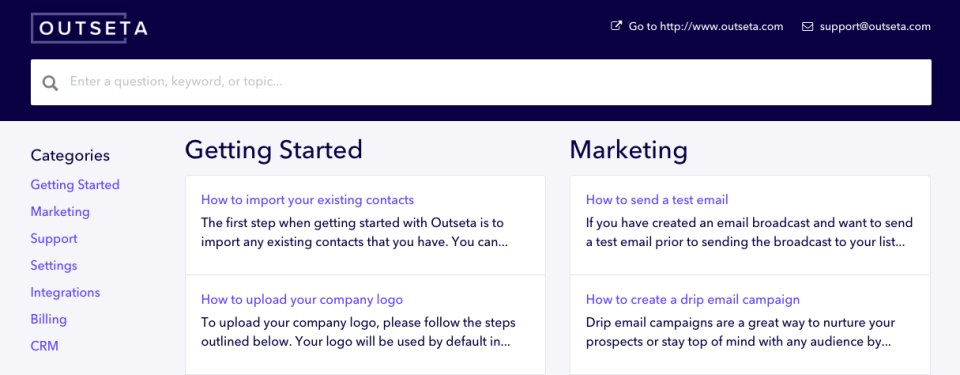Open article How to import your existing contacts
Image resolution: width=960 pixels, height=375 pixels.
coord(307,200)
